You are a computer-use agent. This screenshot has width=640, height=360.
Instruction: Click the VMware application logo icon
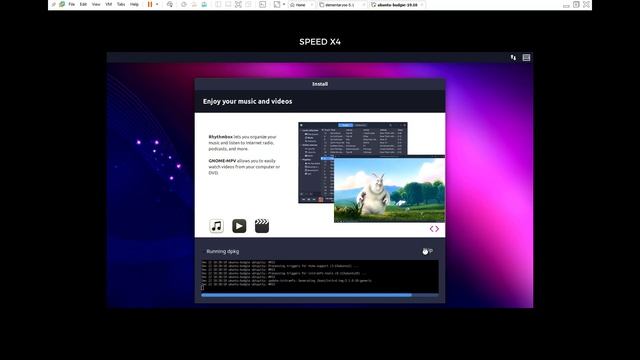click(x=62, y=4)
